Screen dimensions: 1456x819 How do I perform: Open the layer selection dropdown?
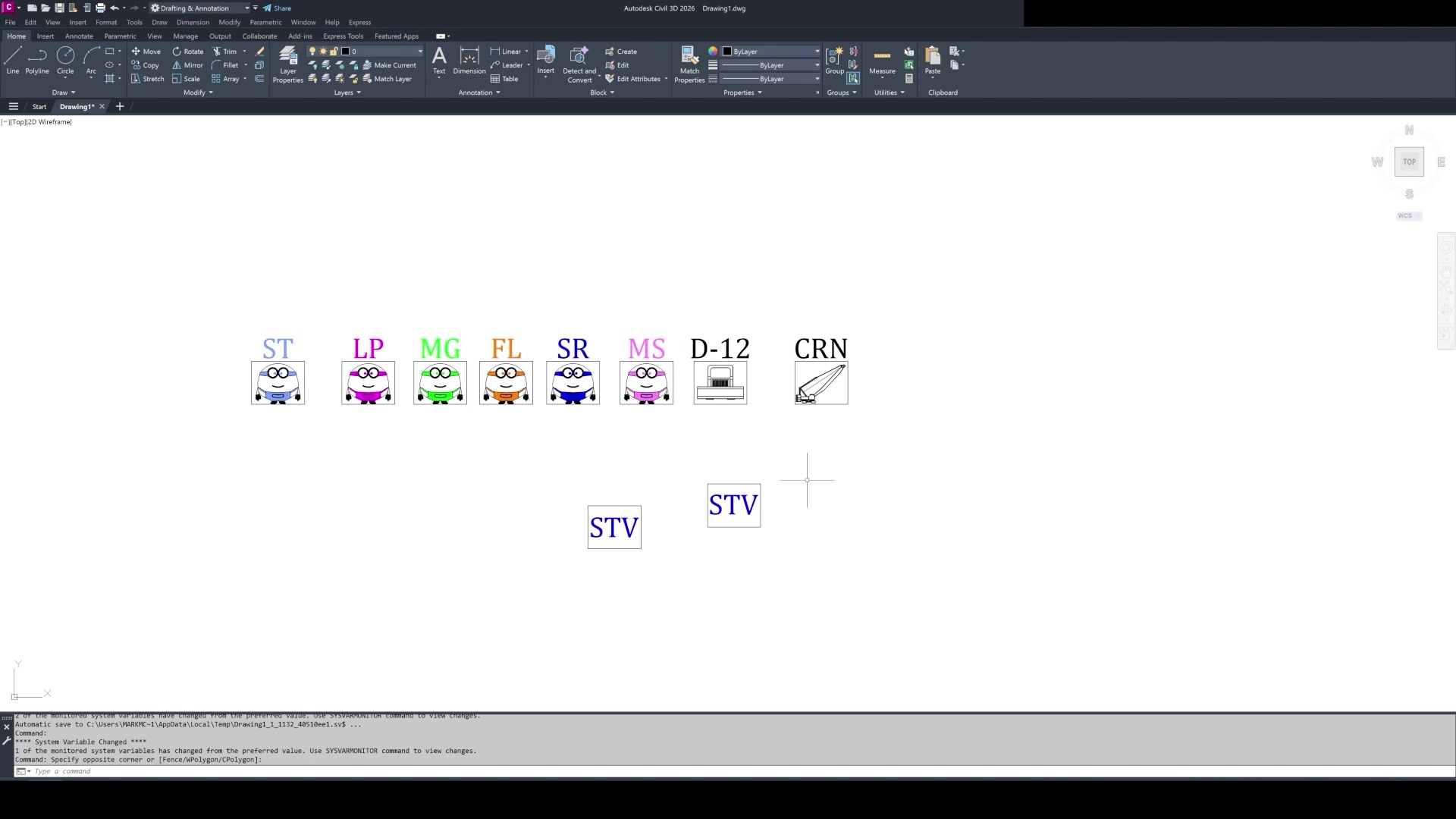(366, 52)
